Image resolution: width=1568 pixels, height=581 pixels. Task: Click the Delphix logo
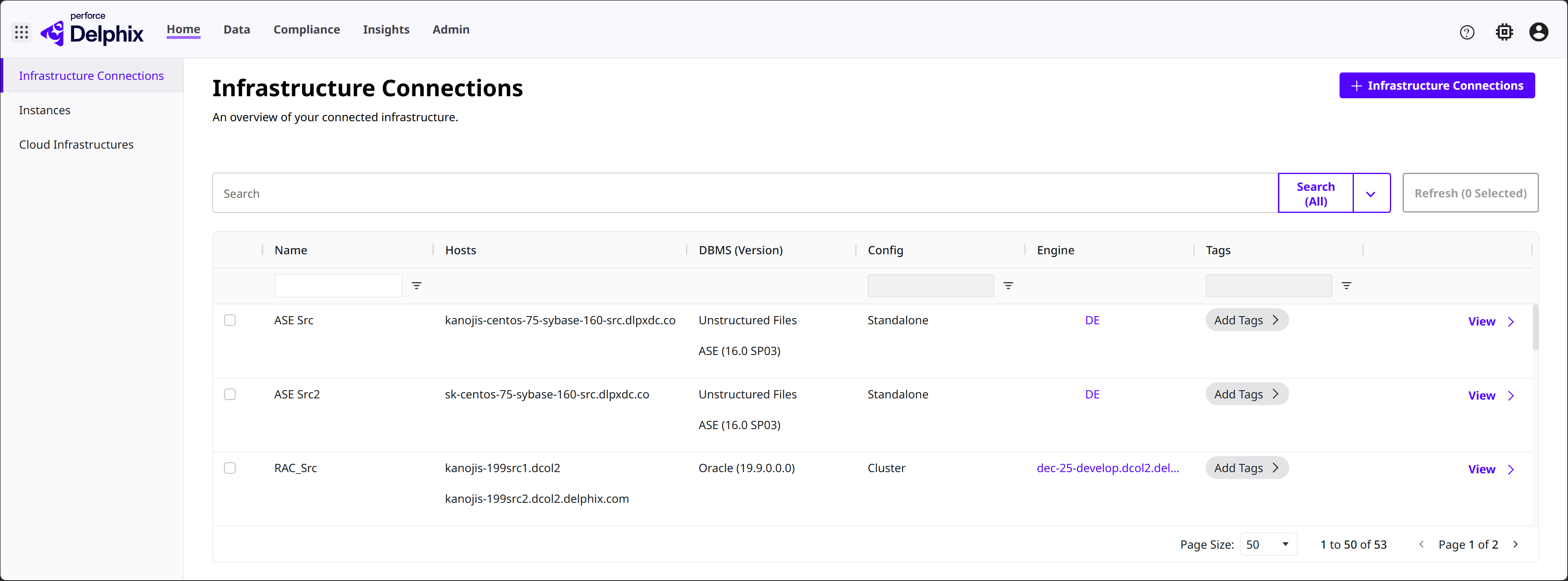point(93,32)
